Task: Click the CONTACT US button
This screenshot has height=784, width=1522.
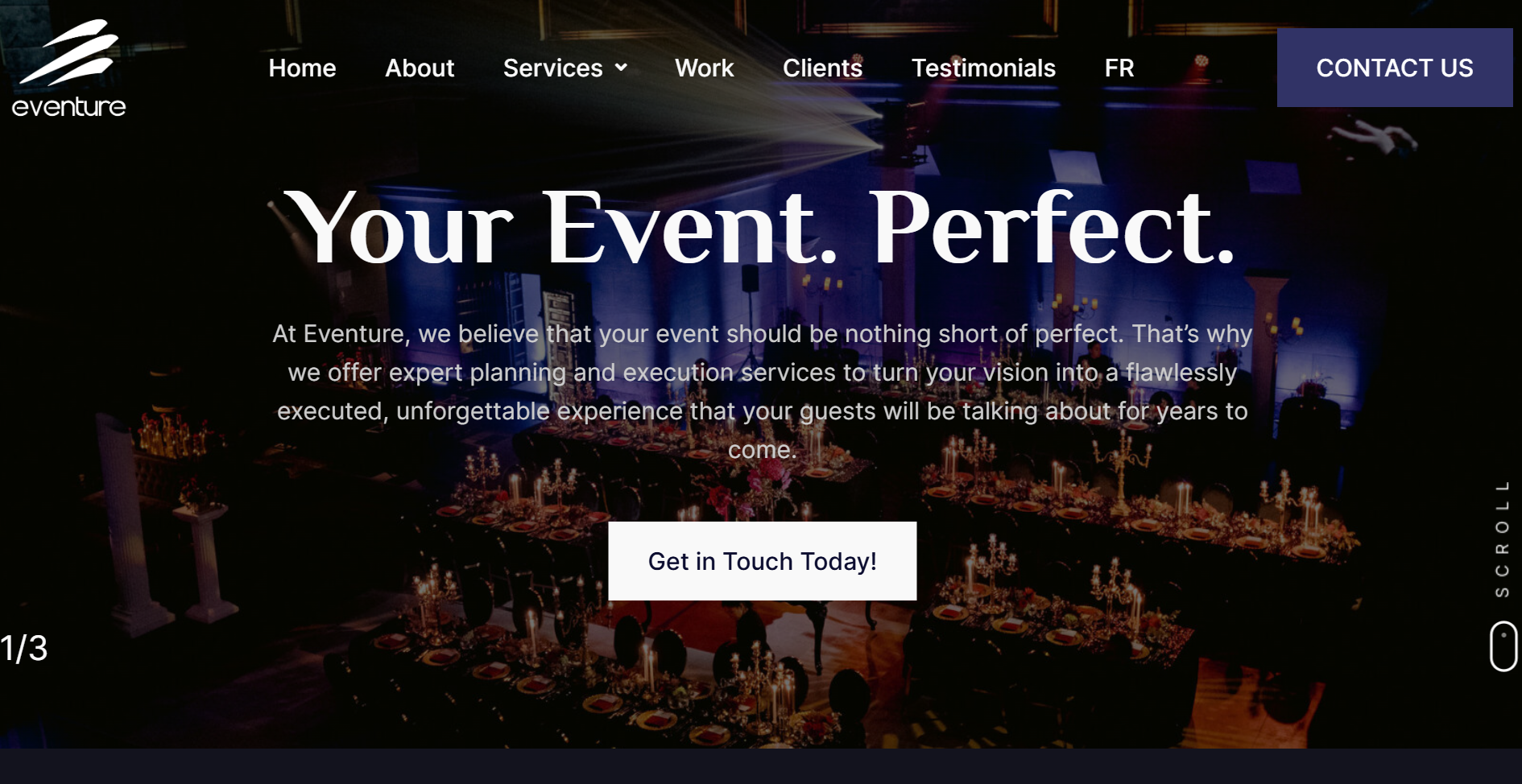Action: [x=1395, y=68]
